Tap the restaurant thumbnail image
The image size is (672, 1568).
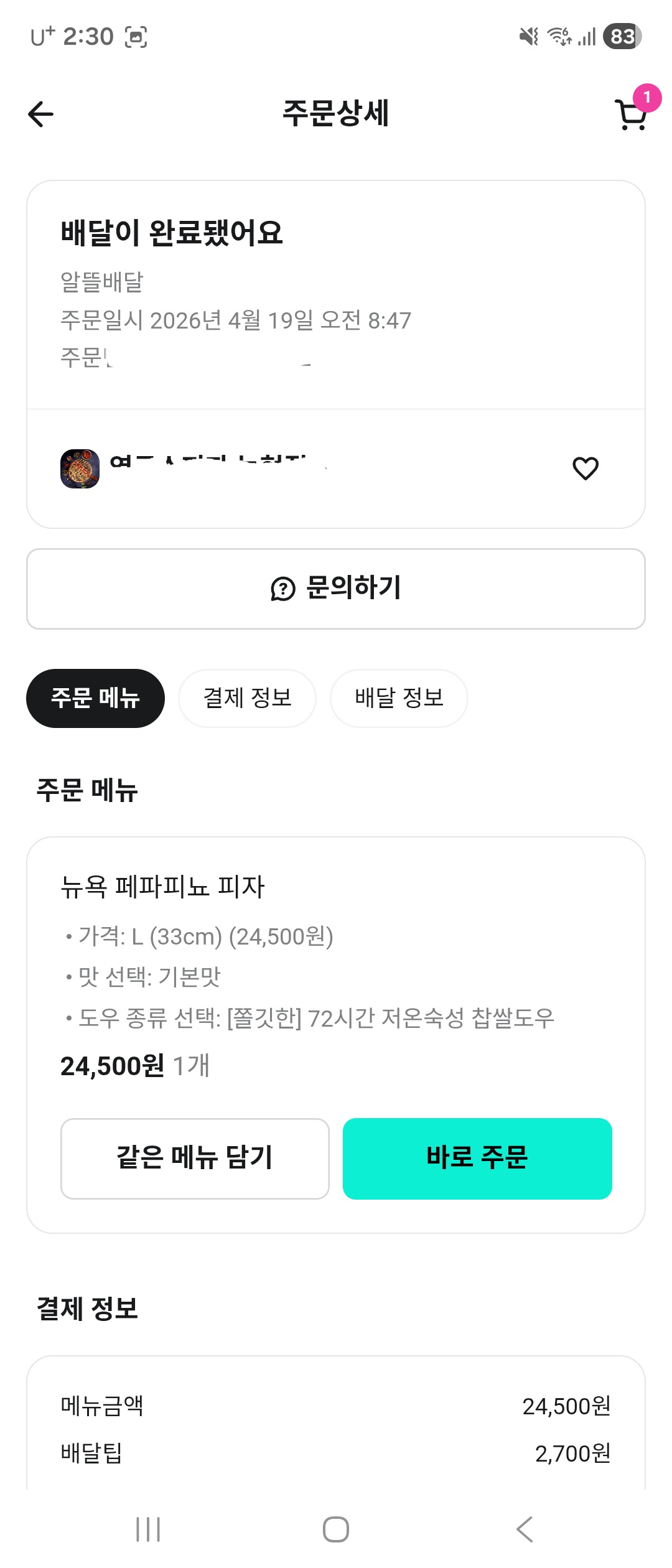80,469
